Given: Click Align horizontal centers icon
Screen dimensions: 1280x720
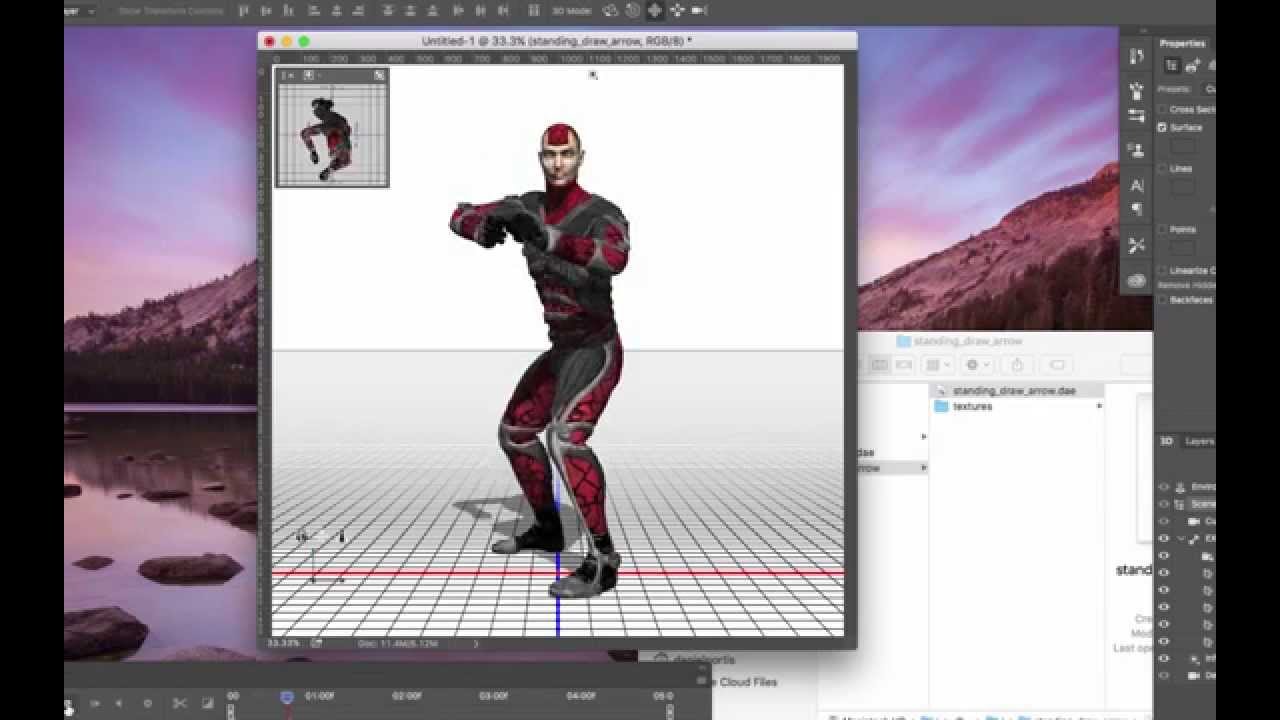Looking at the screenshot, I should pos(336,11).
